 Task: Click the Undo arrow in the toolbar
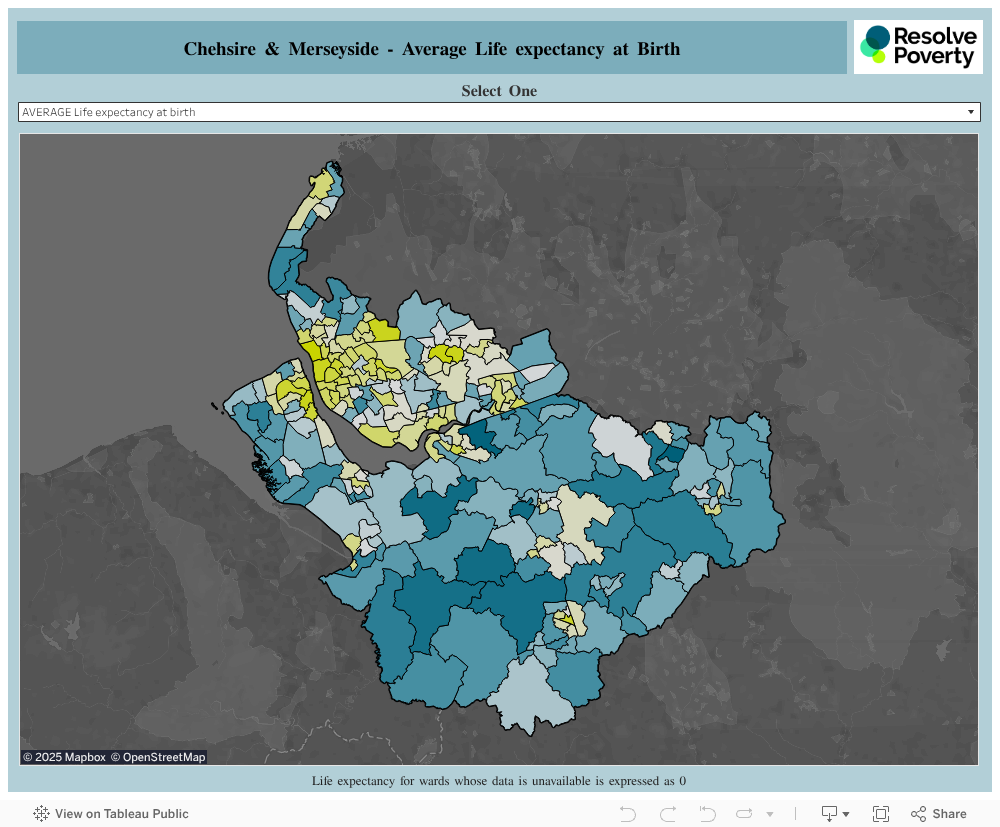[628, 814]
